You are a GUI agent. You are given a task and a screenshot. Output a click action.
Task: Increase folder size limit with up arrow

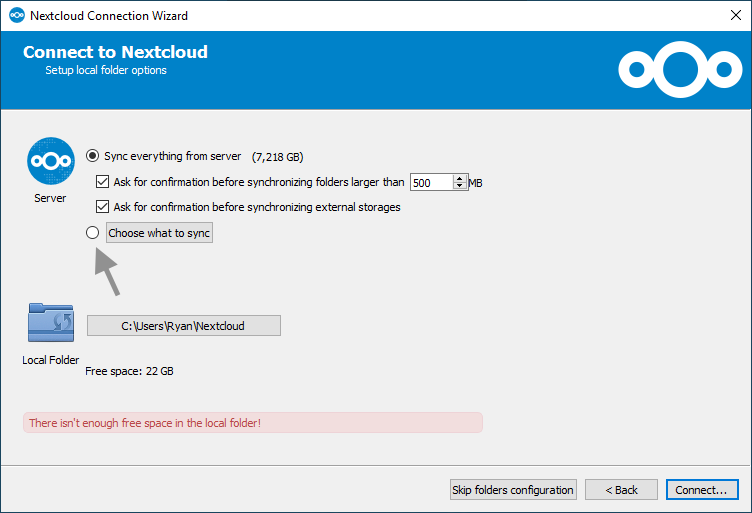[460, 178]
